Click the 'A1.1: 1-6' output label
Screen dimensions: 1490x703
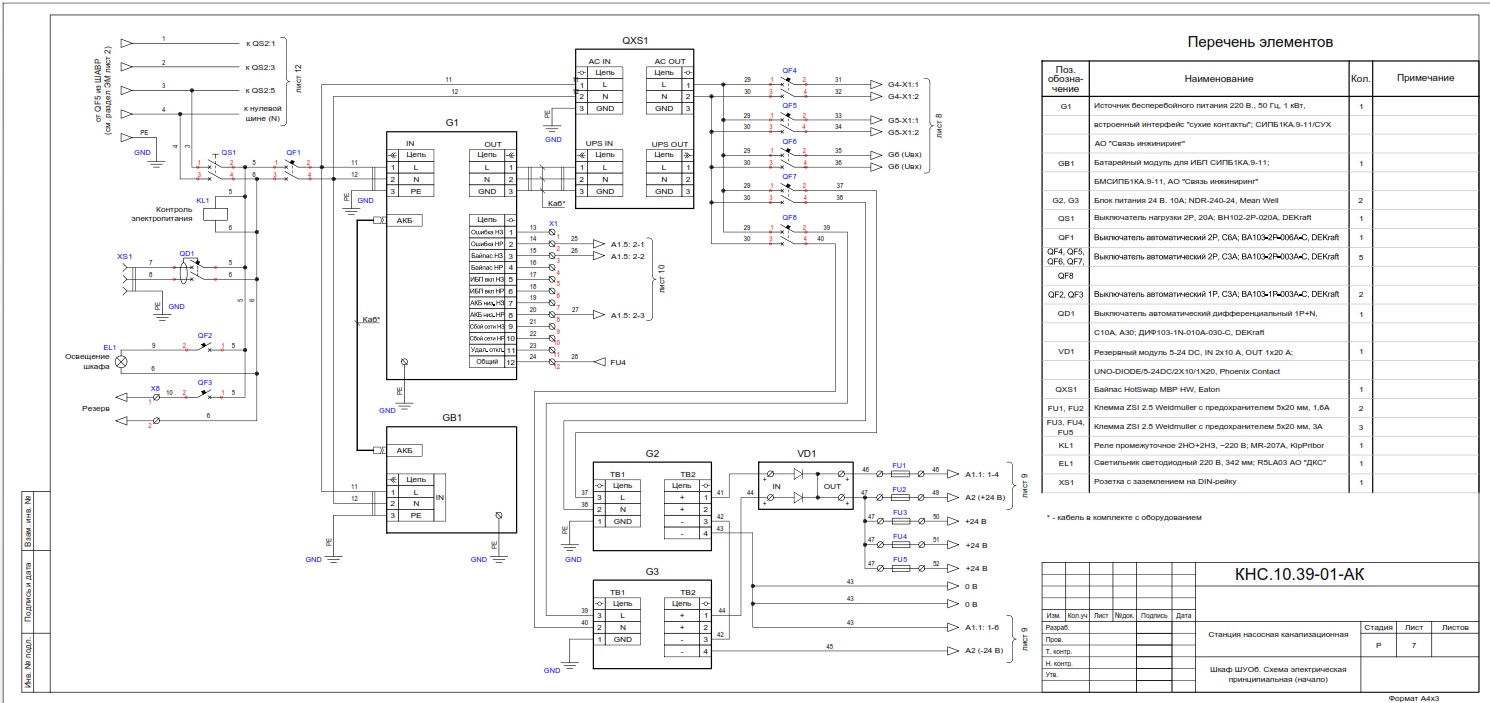pyautogui.click(x=984, y=627)
